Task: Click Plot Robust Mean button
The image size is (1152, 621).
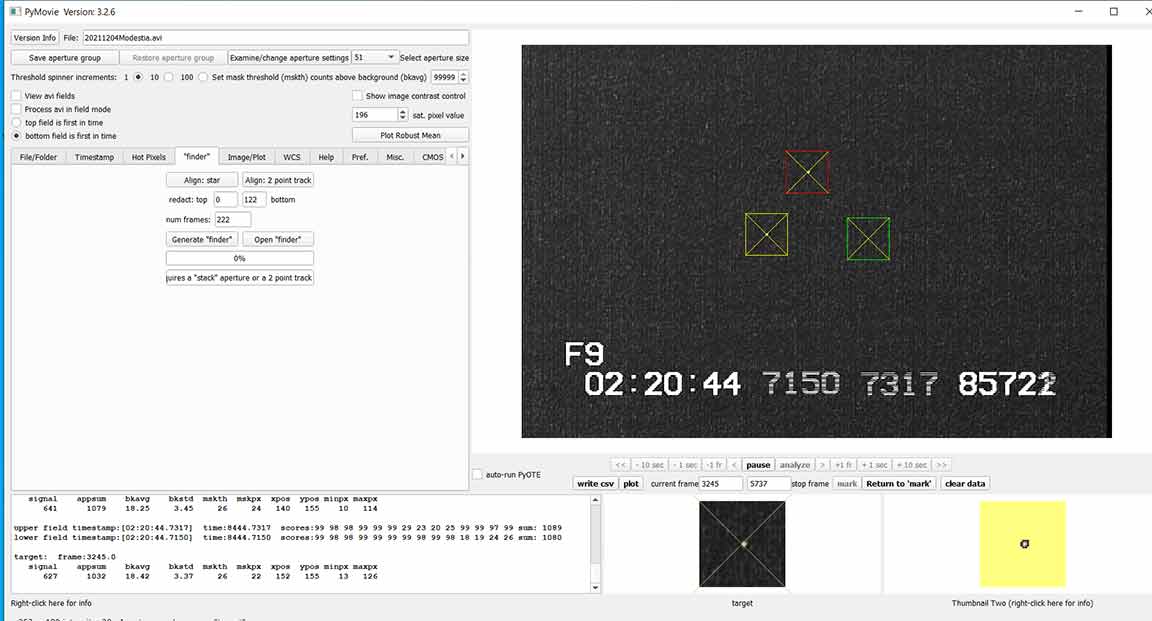Action: 410,135
